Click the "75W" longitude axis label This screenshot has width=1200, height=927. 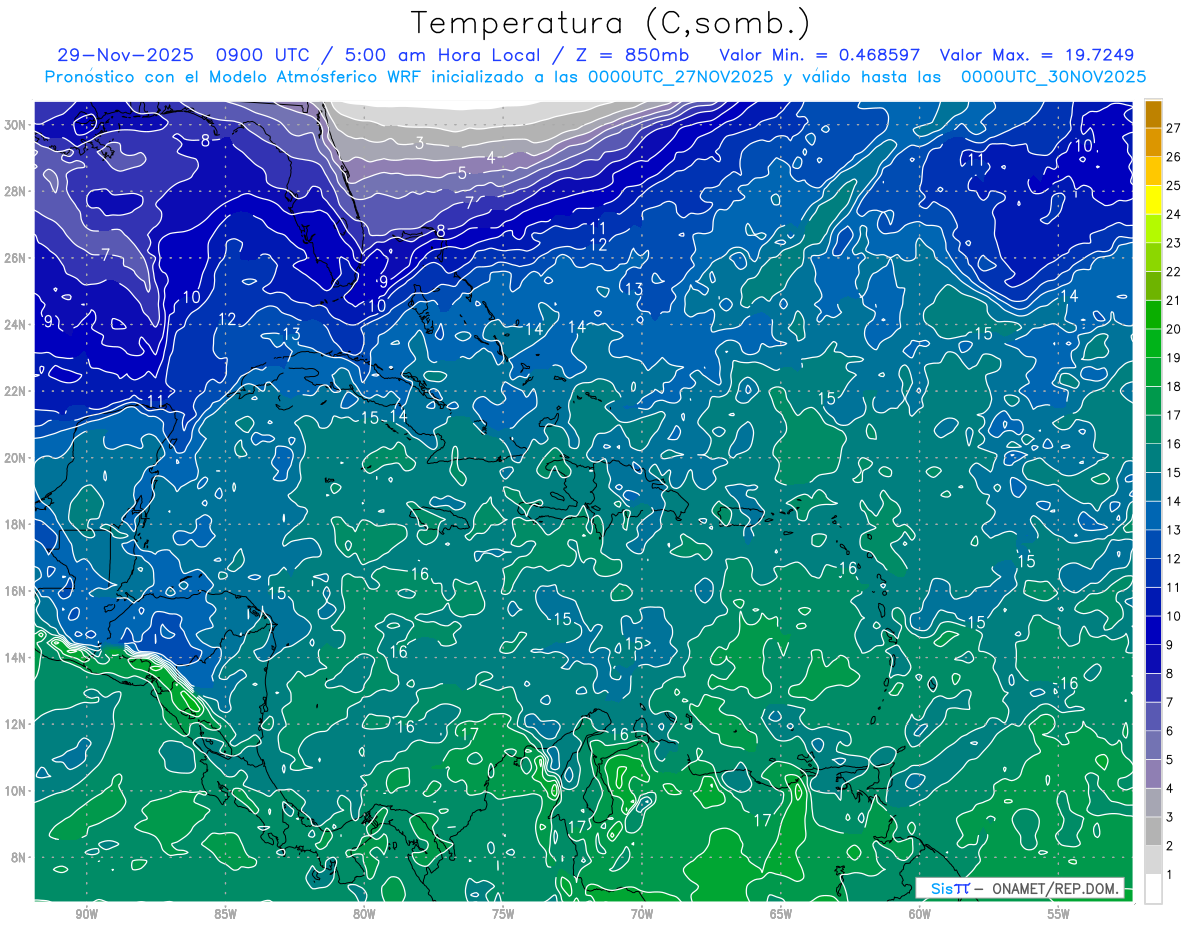click(x=503, y=914)
